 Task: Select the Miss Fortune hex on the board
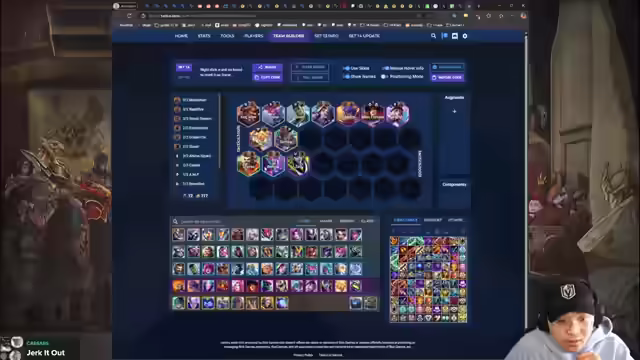373,114
